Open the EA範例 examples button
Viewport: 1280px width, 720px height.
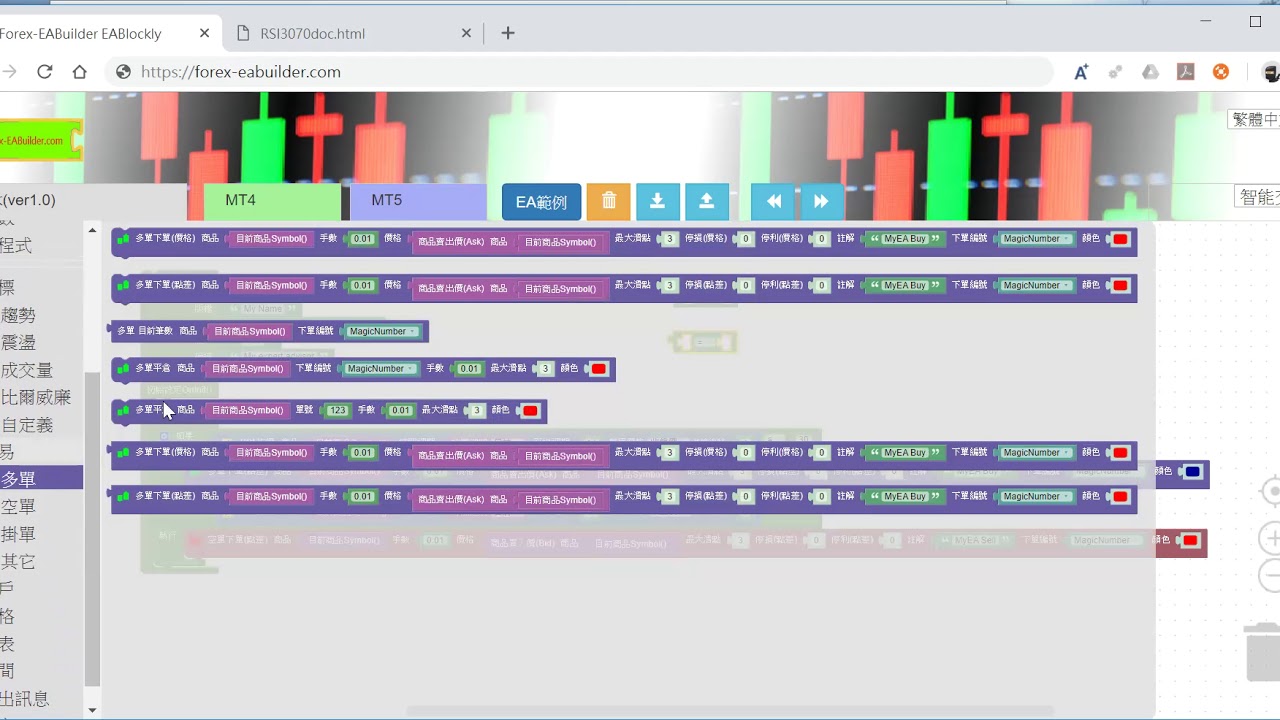pos(541,202)
